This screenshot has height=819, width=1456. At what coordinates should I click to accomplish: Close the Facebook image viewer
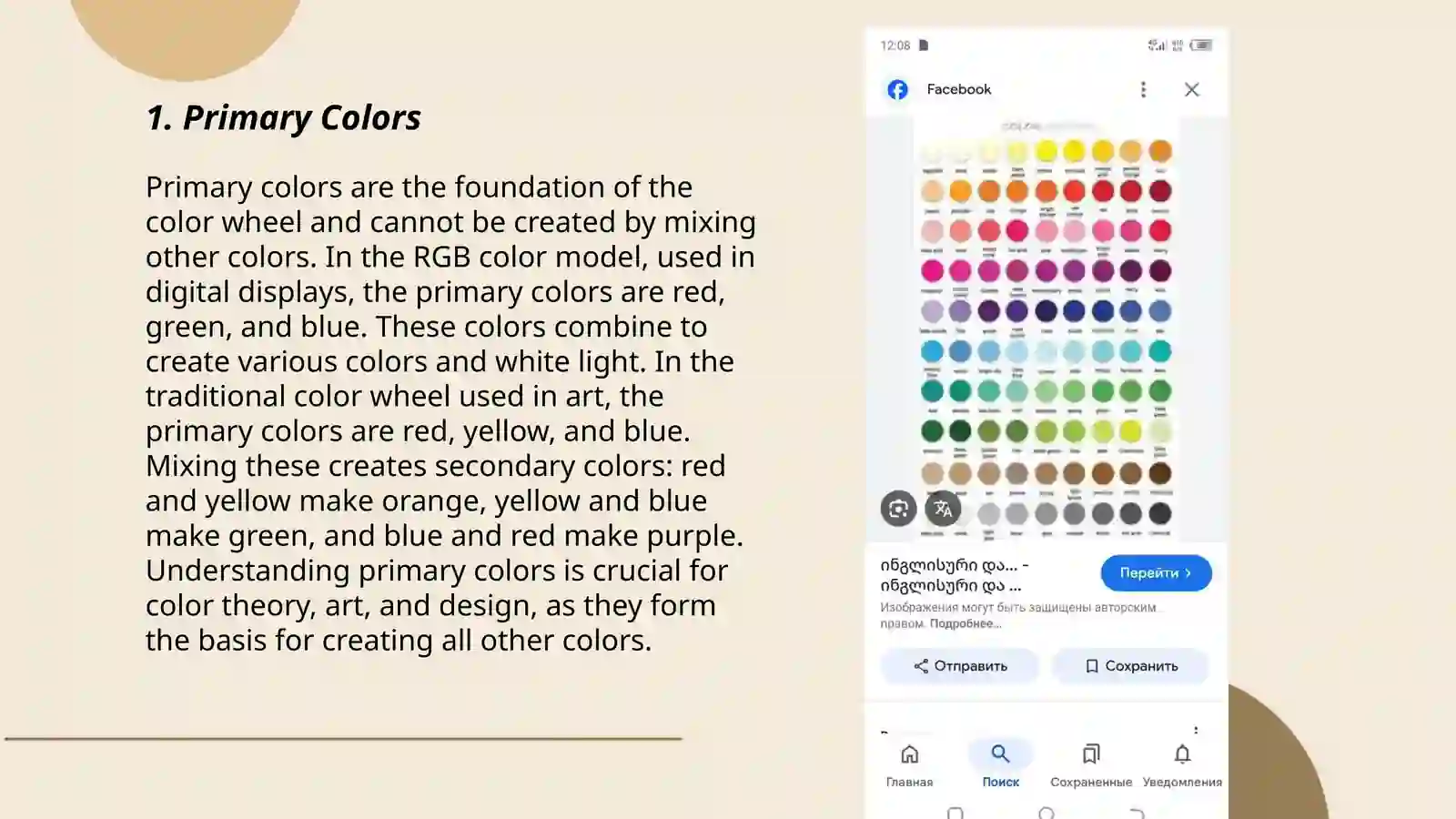coord(1191,89)
